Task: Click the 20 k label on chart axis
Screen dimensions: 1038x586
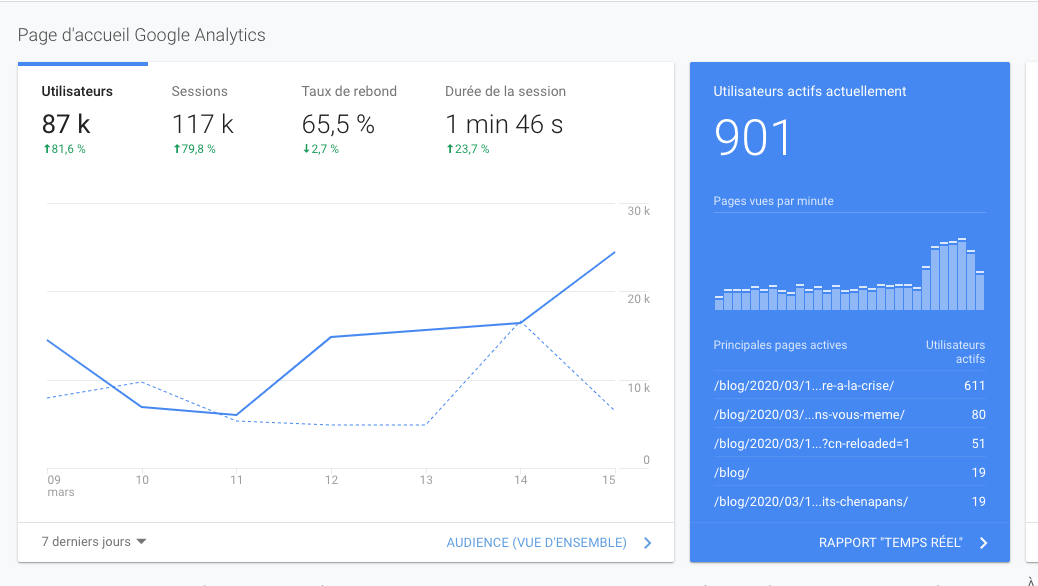Action: [x=638, y=299]
